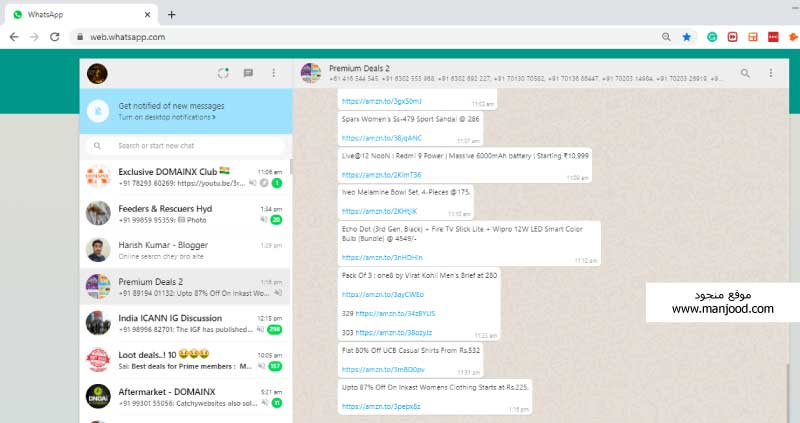The image size is (800, 423).
Task: Click the Loot deals avatar
Action: pyautogui.click(x=98, y=360)
